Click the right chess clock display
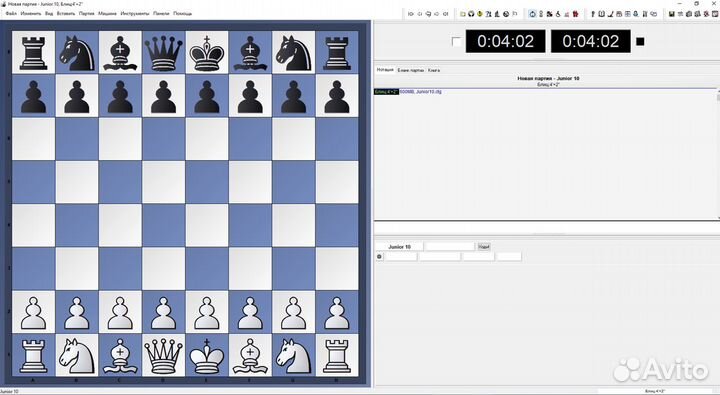The height and width of the screenshot is (395, 720). (x=591, y=41)
